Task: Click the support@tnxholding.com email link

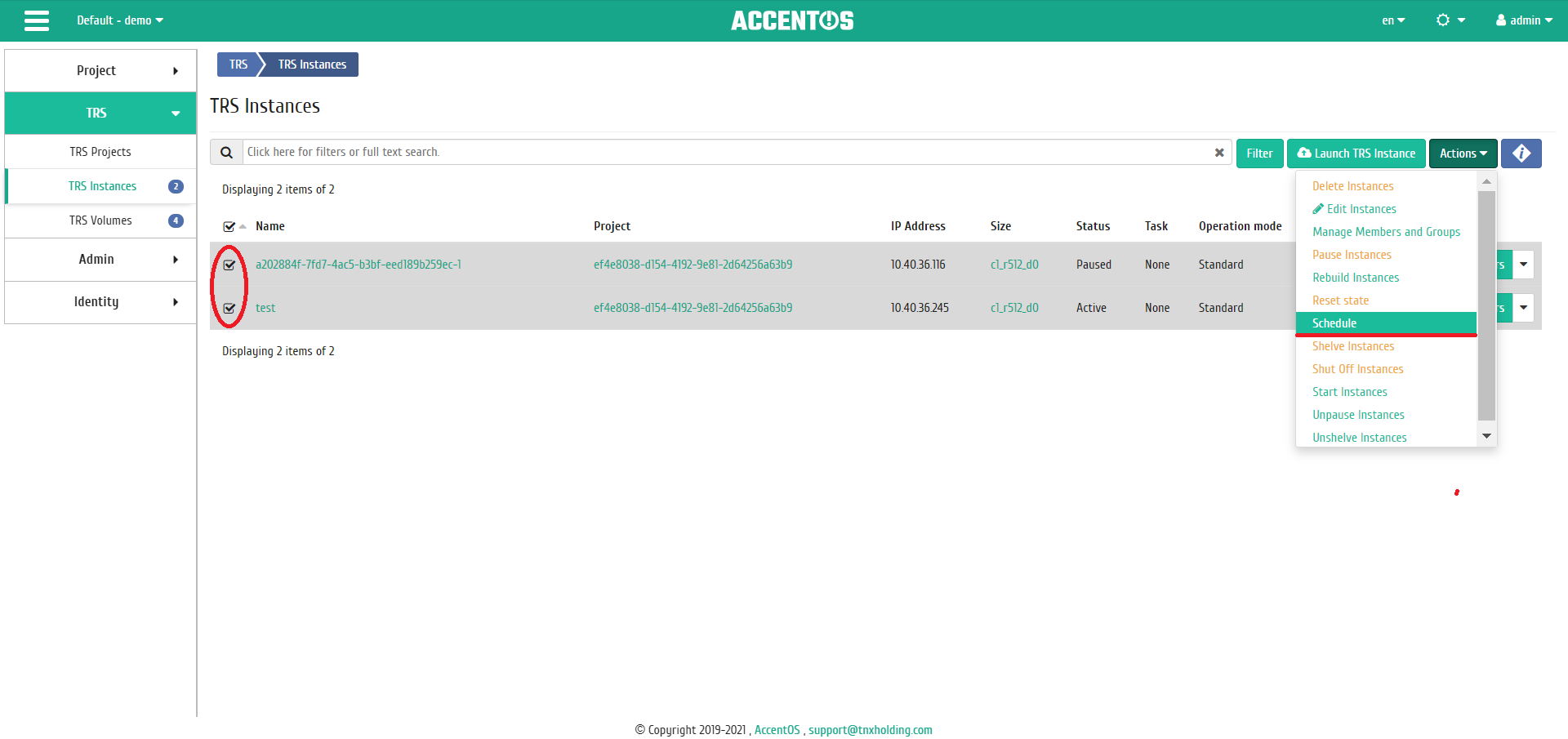Action: point(871,730)
